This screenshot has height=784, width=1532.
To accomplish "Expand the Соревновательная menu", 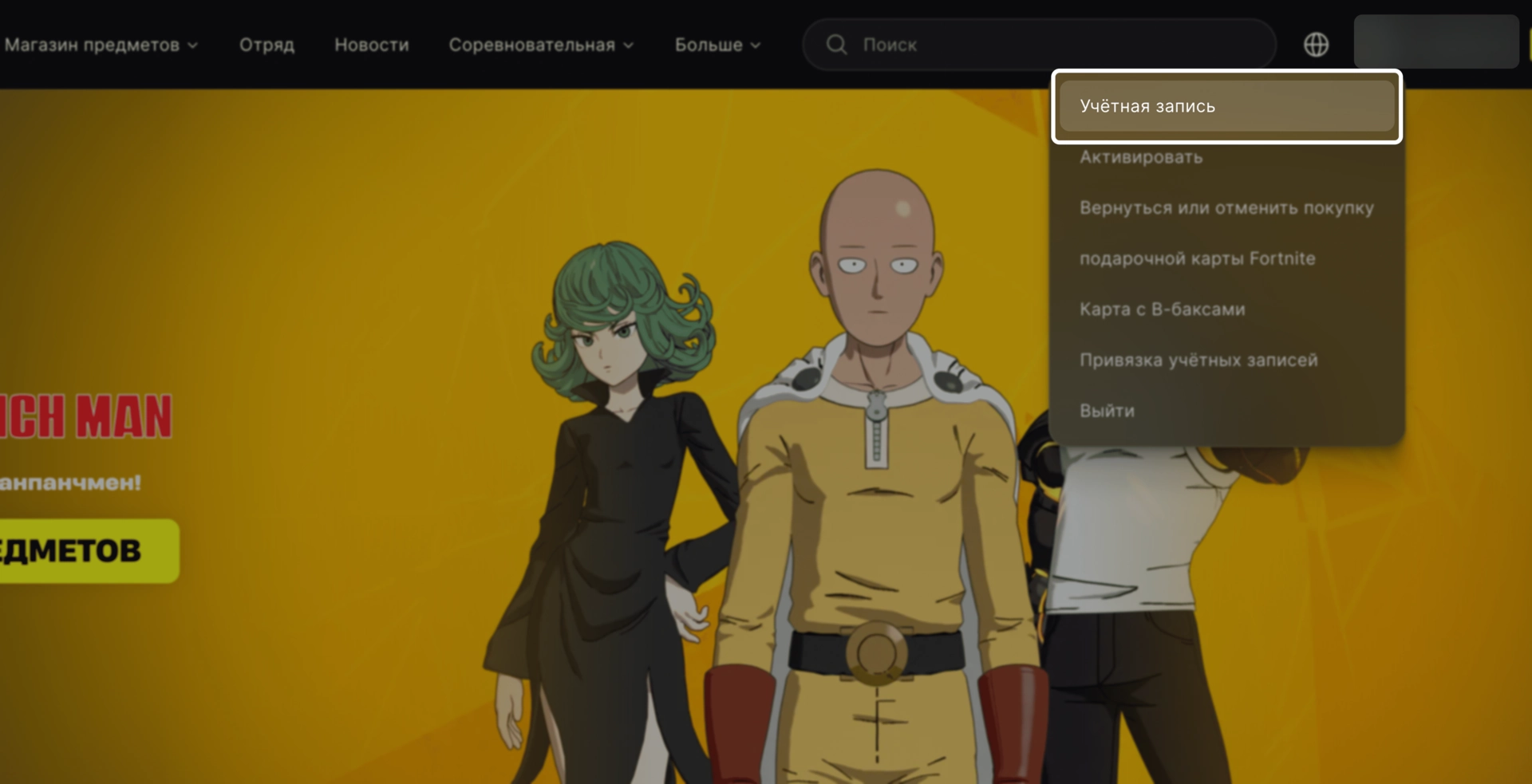I will (540, 45).
